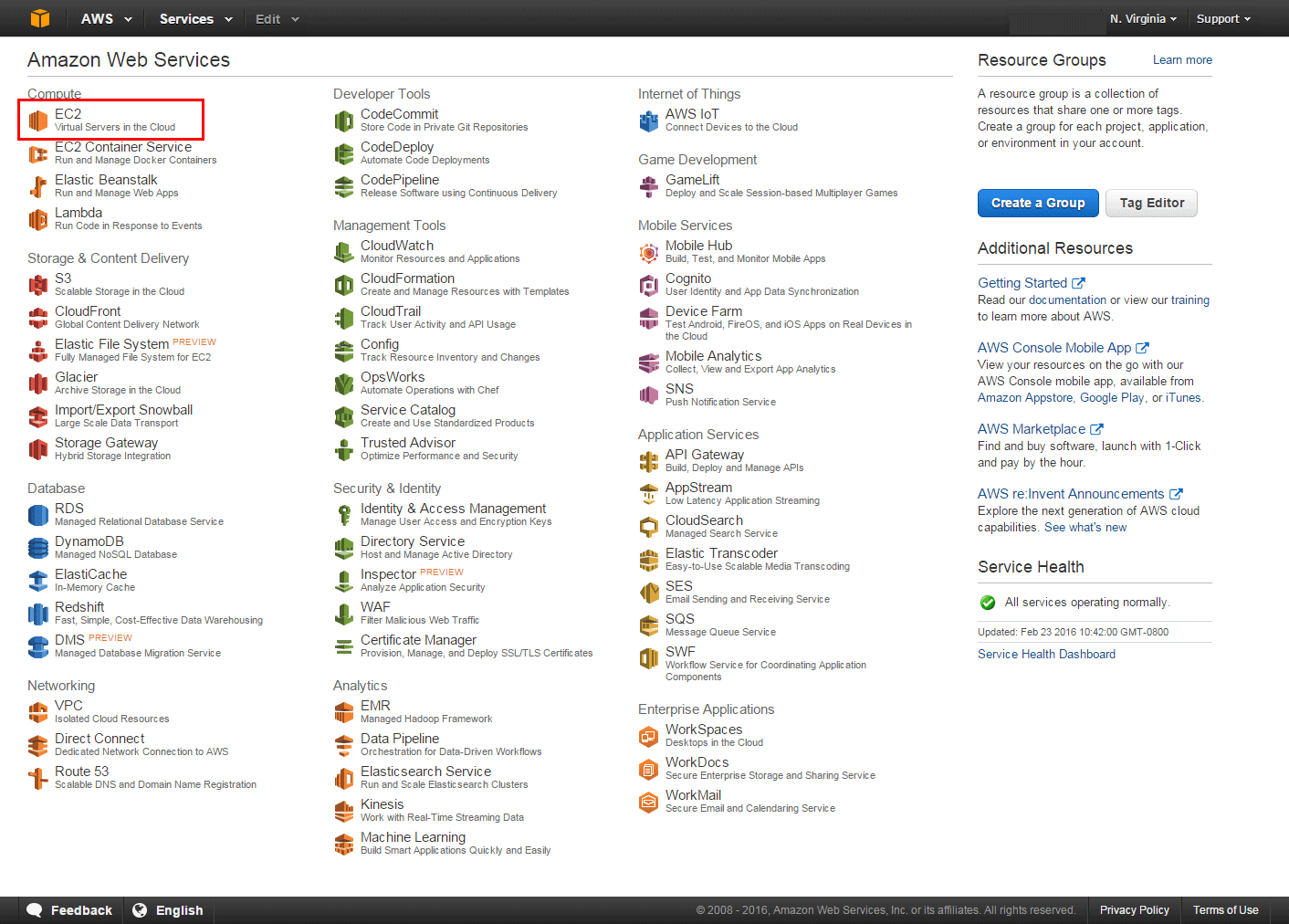Open the Certificate Manager service link
The image size is (1289, 924).
pos(418,640)
